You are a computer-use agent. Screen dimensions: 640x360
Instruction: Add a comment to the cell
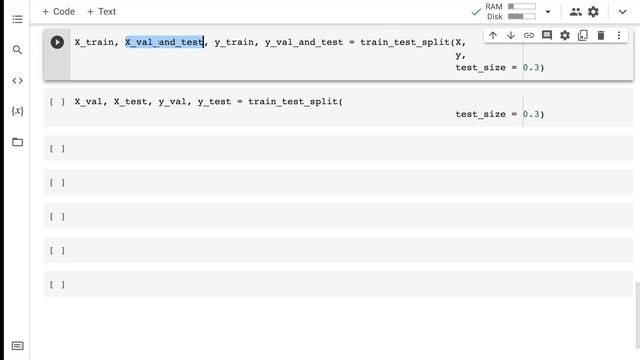click(x=547, y=36)
